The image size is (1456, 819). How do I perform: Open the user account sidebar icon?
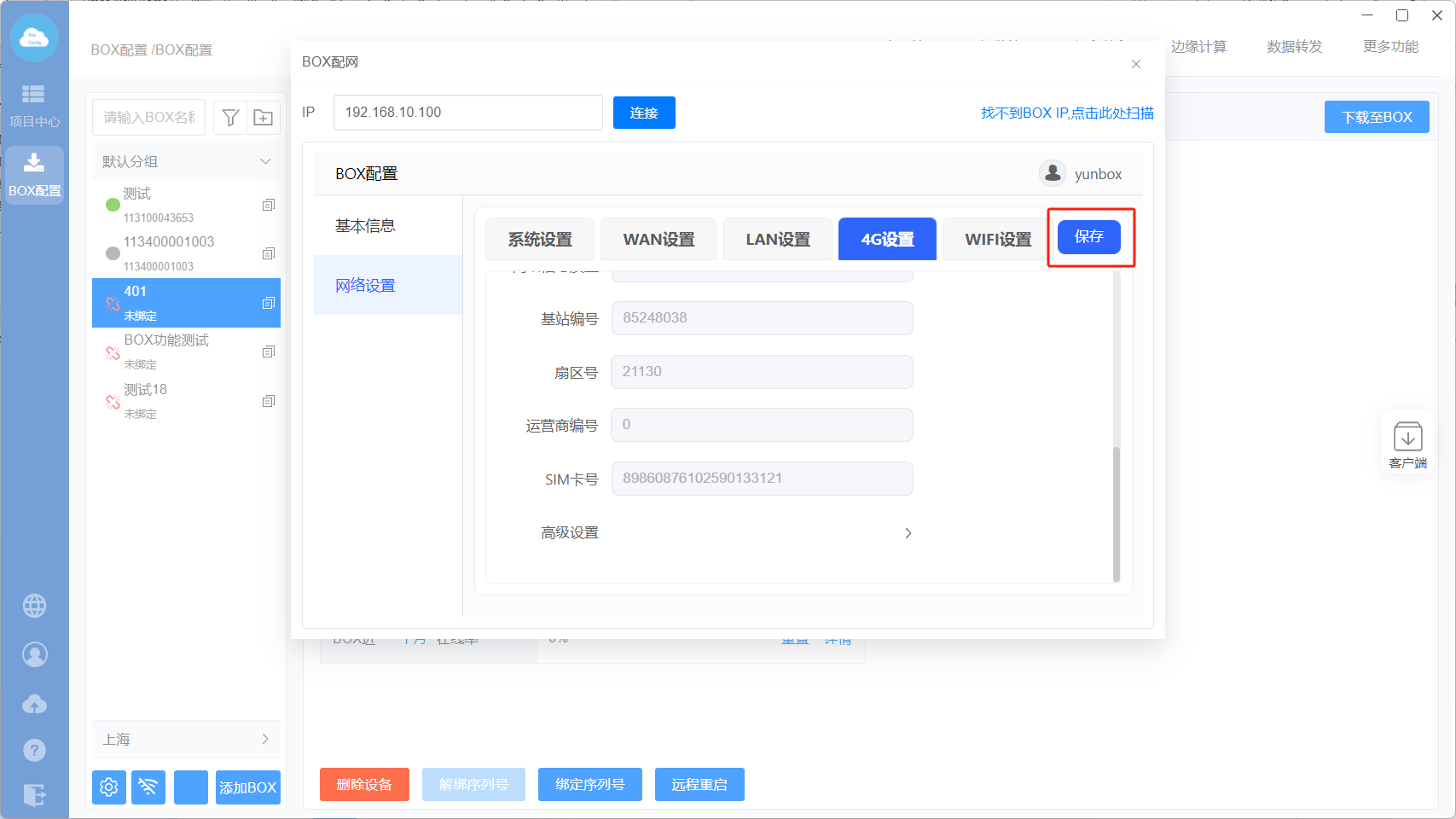[x=34, y=654]
